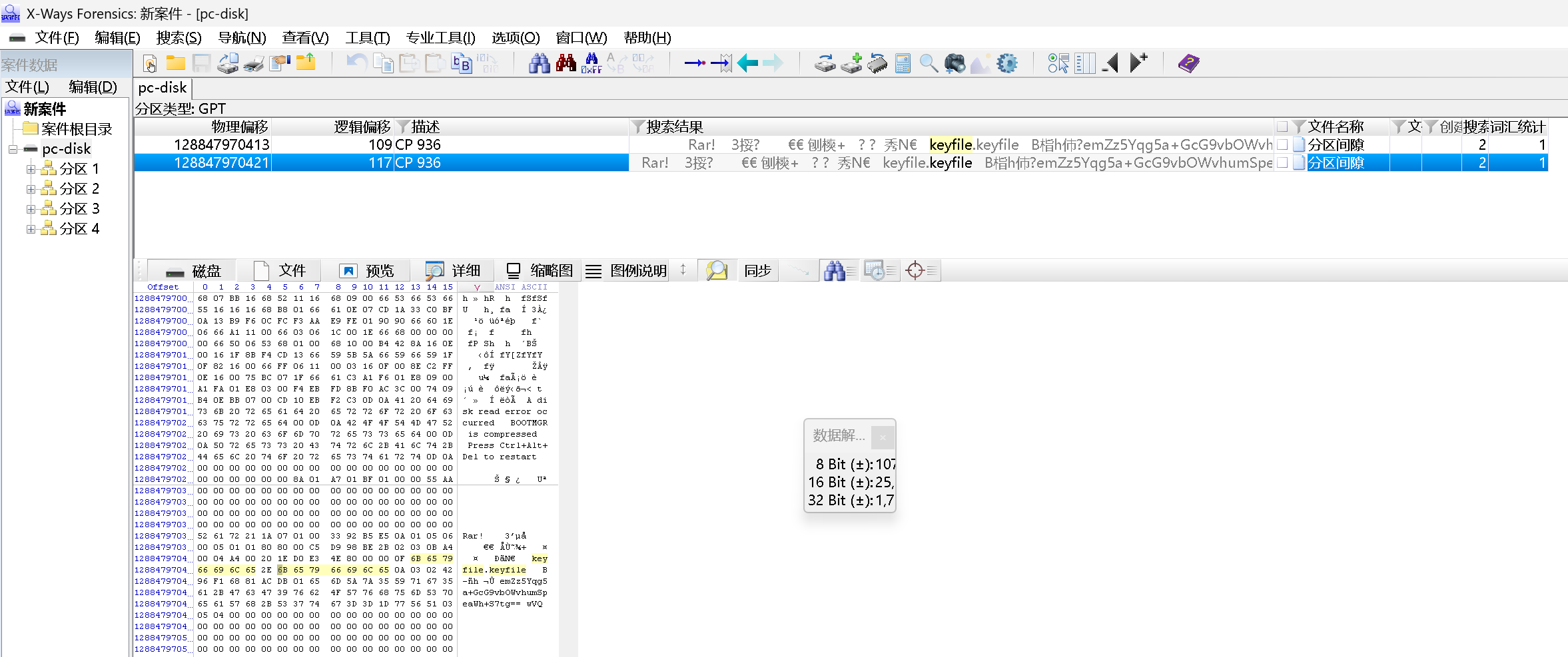Click the gear options icon
Image resolution: width=1568 pixels, height=657 pixels.
click(x=1006, y=64)
